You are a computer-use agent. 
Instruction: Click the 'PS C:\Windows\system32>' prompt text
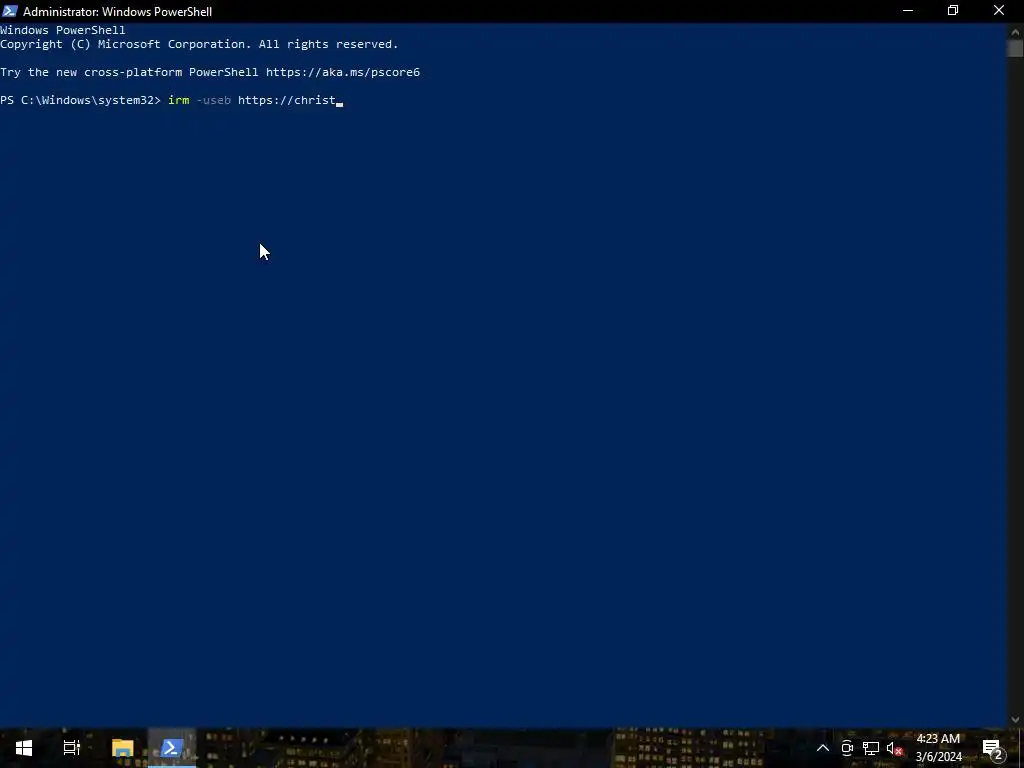80,100
